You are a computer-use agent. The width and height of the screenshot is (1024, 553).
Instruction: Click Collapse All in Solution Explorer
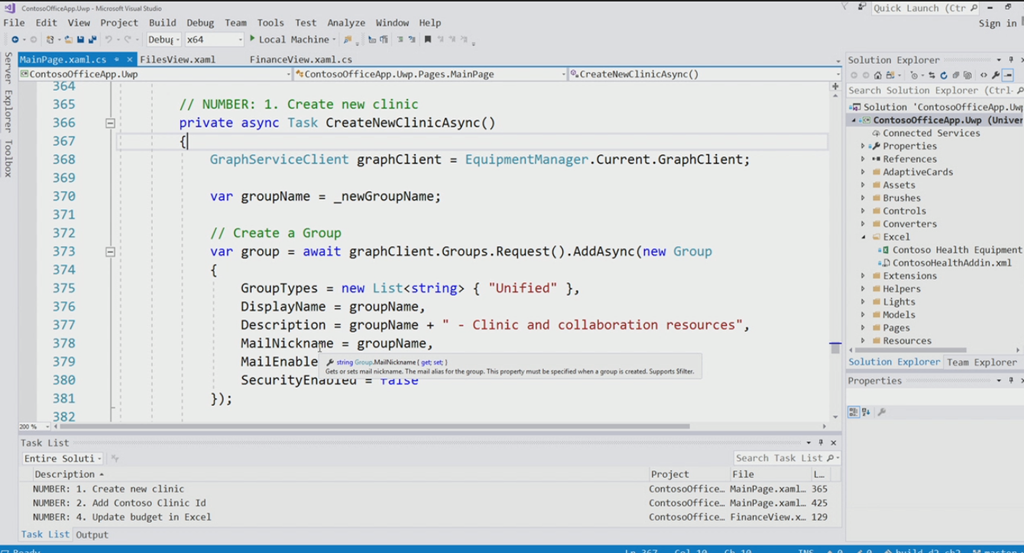[954, 75]
